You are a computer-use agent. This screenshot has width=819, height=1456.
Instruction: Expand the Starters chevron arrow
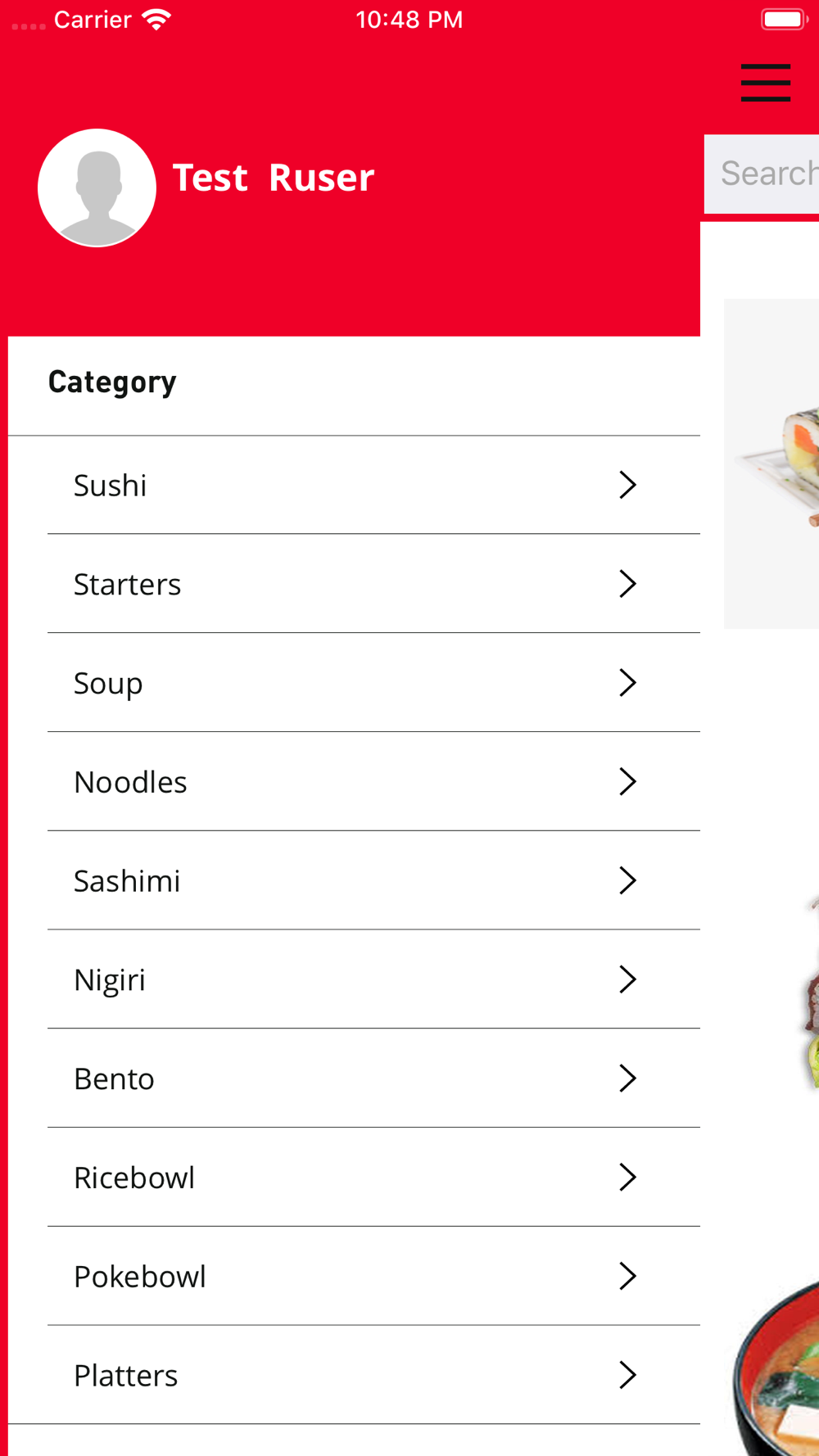[627, 584]
